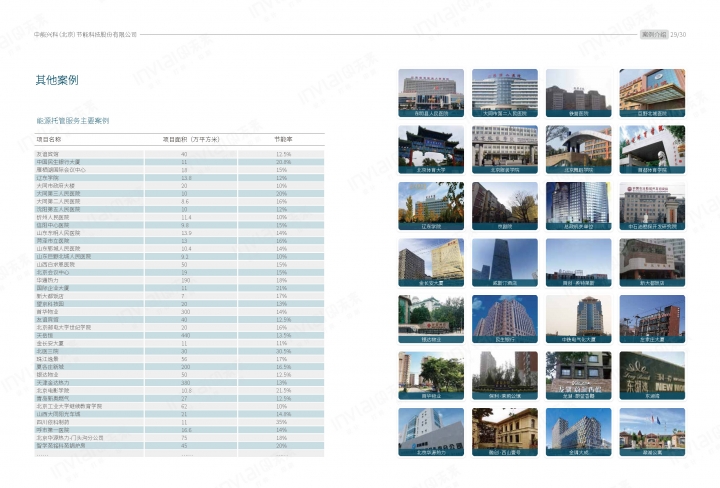
Task: Click the 其他案例 page heading
Action: (x=57, y=79)
